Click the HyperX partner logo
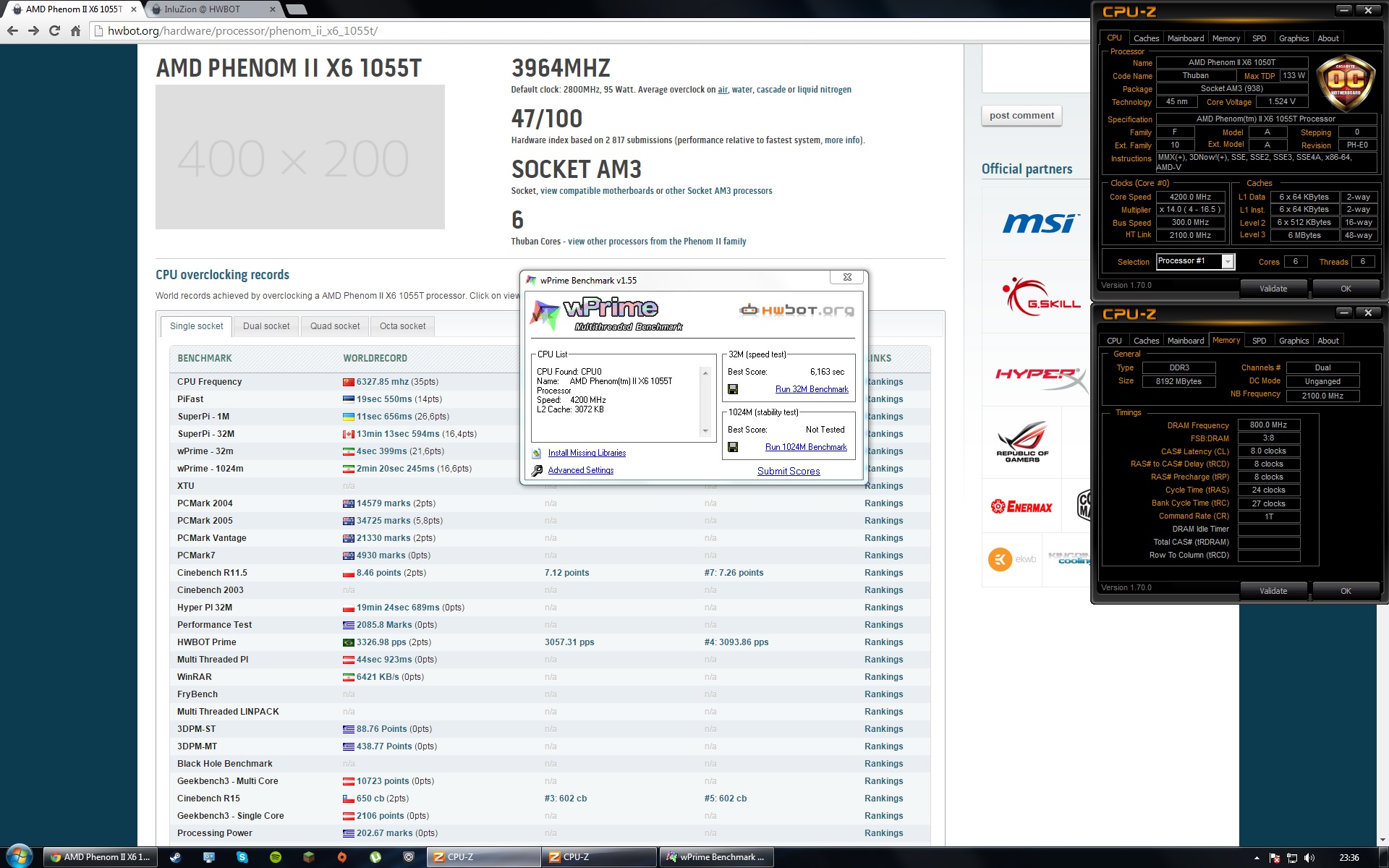1389x868 pixels. click(1040, 378)
